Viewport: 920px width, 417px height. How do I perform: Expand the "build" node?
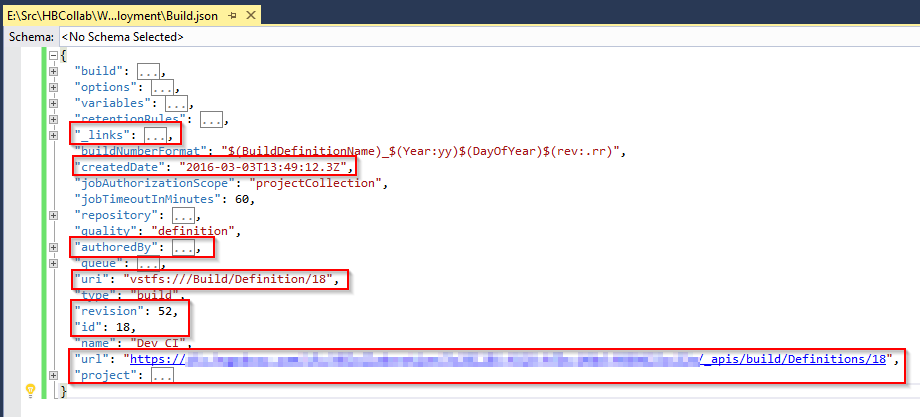(x=53, y=72)
